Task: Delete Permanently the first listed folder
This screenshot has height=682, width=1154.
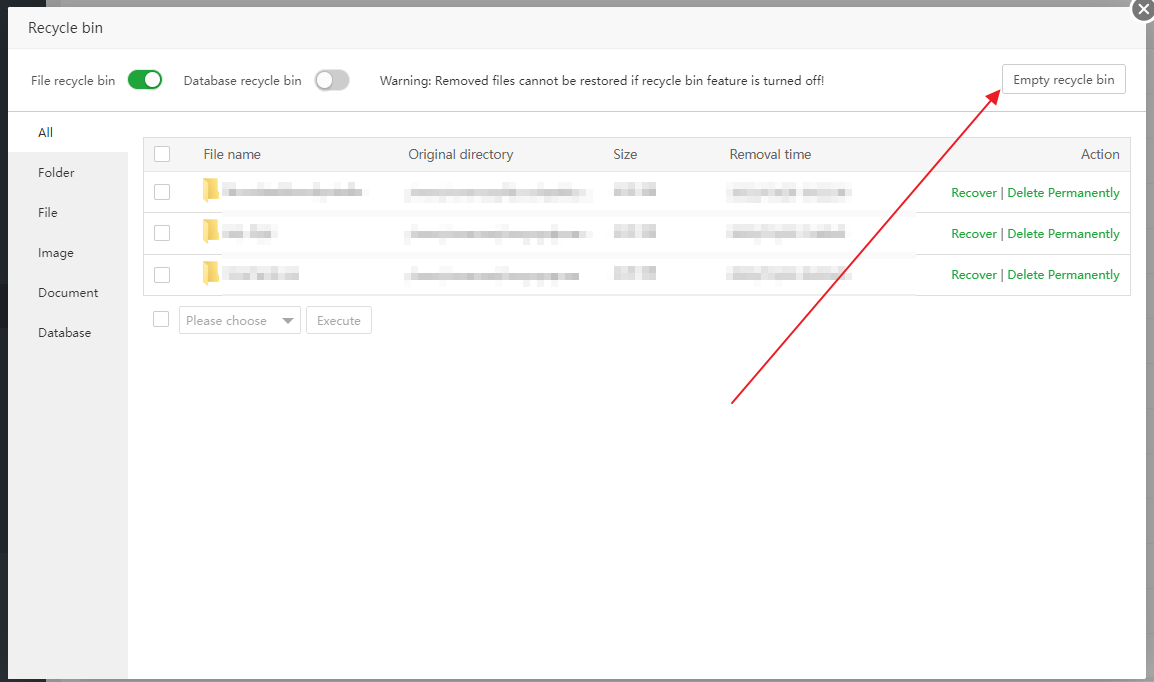Action: [1063, 193]
